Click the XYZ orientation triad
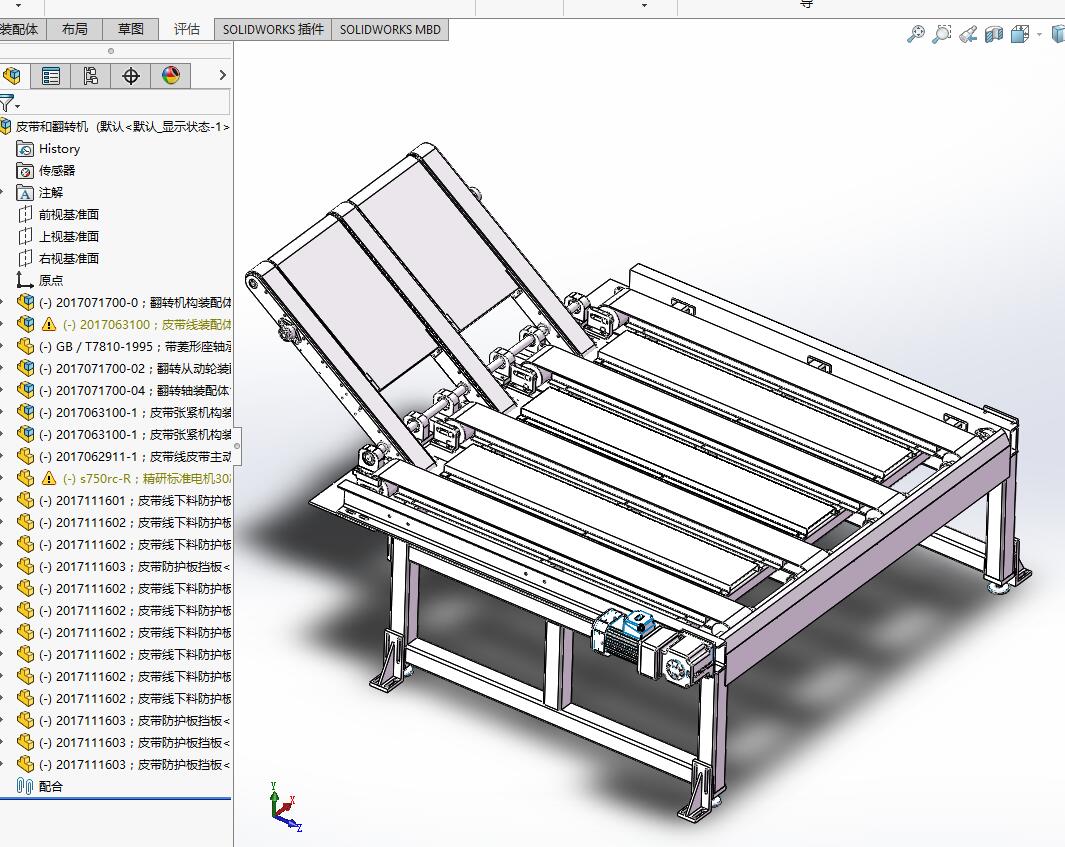1065x847 pixels. pos(285,807)
